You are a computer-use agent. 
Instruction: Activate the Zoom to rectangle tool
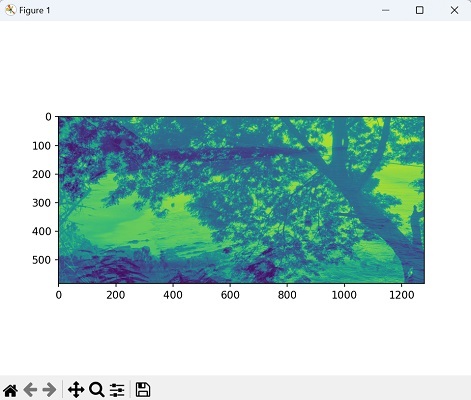(97, 389)
